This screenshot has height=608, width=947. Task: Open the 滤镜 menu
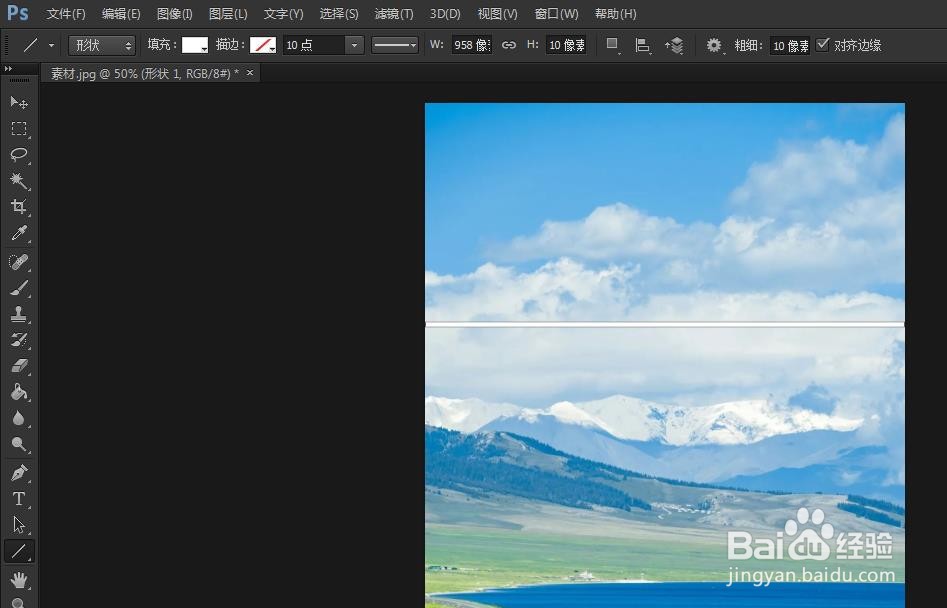click(393, 13)
